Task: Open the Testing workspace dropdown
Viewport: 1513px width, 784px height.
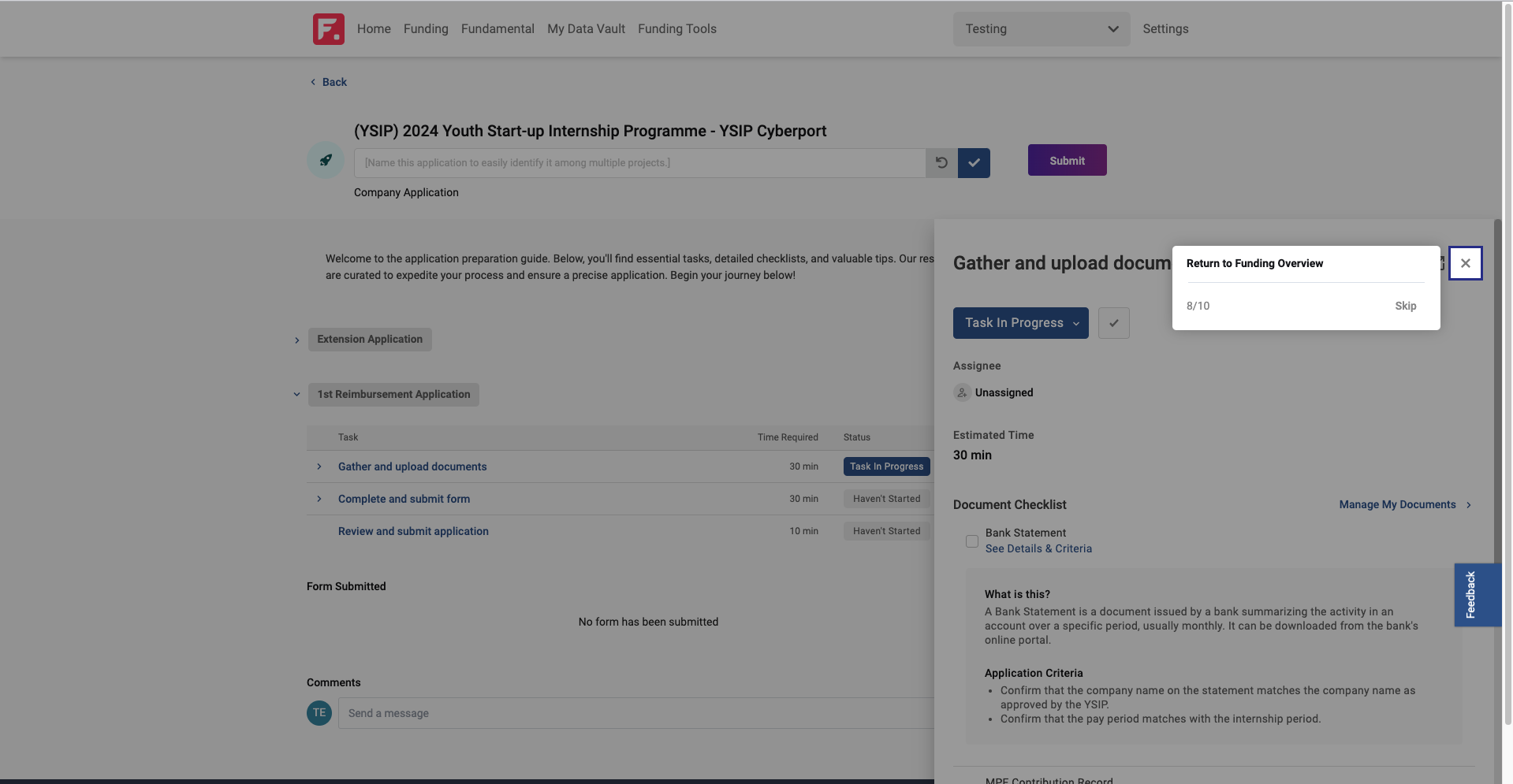Action: (1042, 29)
